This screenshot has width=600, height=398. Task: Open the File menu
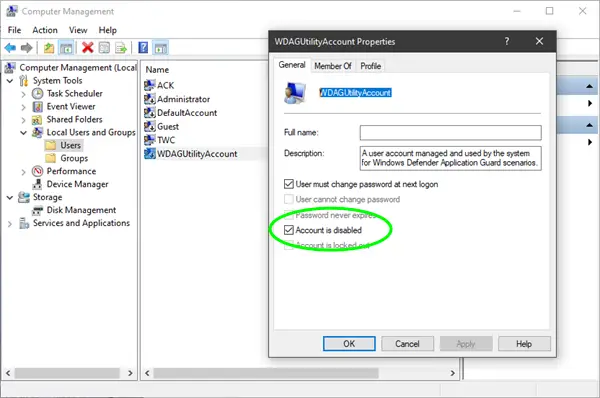coord(15,30)
